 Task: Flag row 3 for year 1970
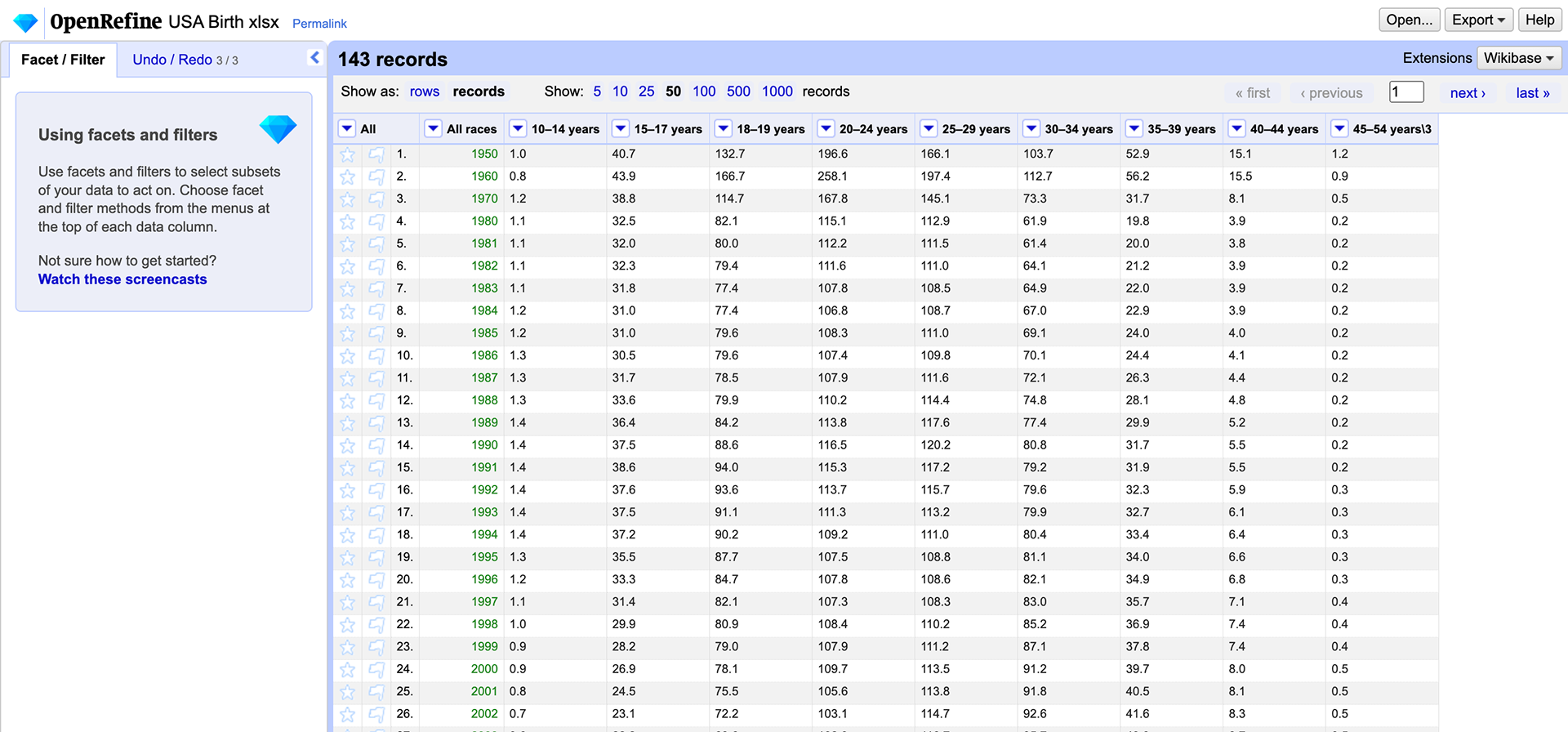click(376, 199)
